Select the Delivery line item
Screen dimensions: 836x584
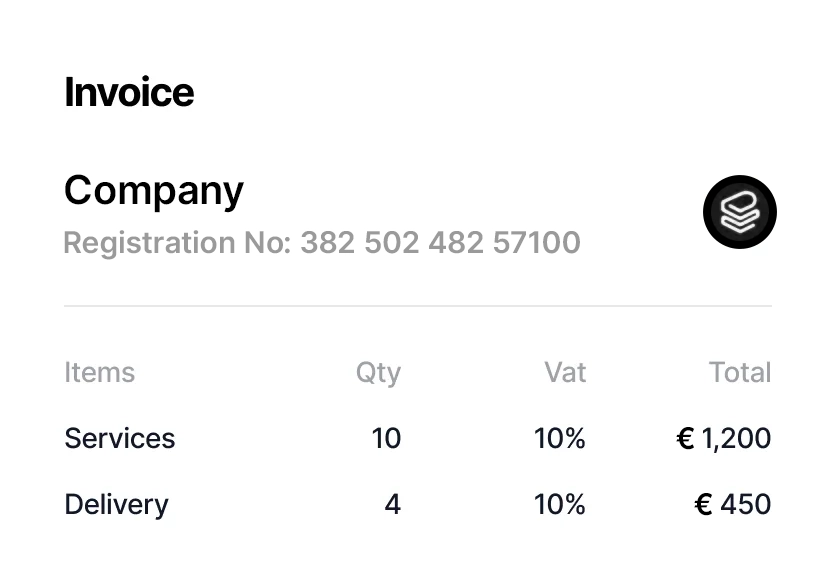[x=116, y=504]
